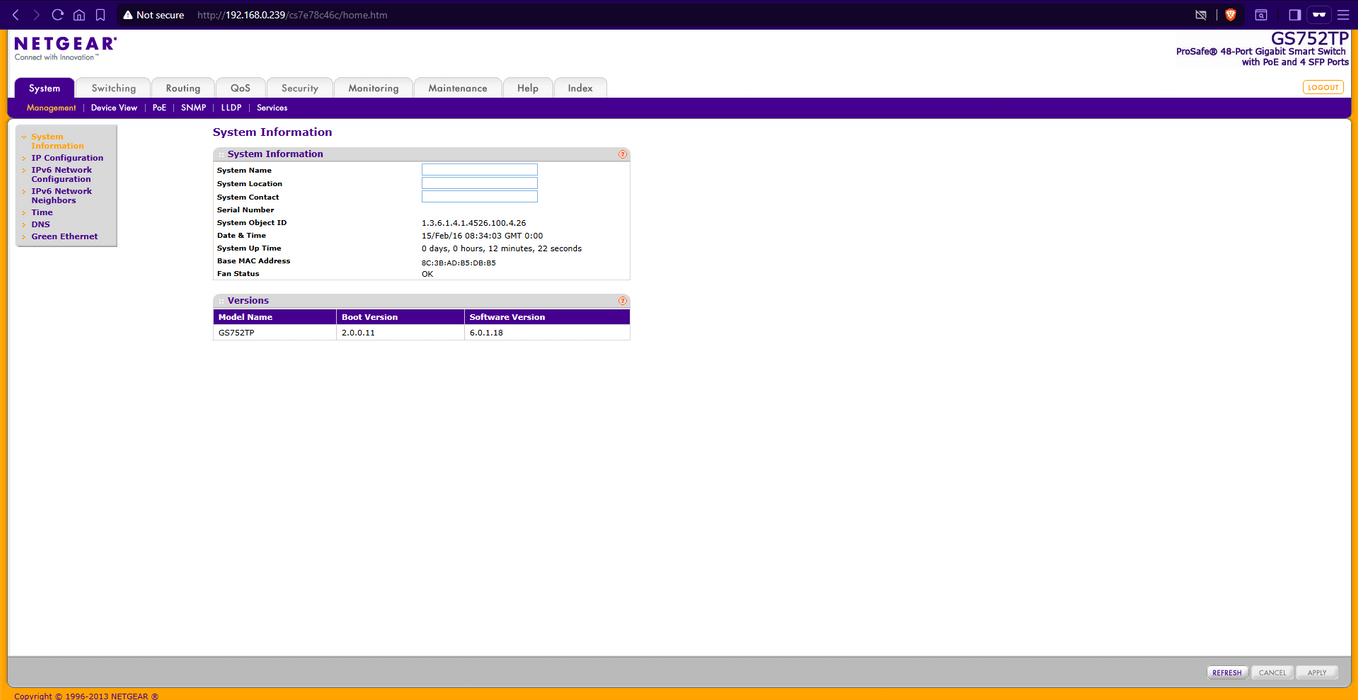This screenshot has height=700, width=1358.
Task: Click the Fan Status OK value
Action: [427, 274]
